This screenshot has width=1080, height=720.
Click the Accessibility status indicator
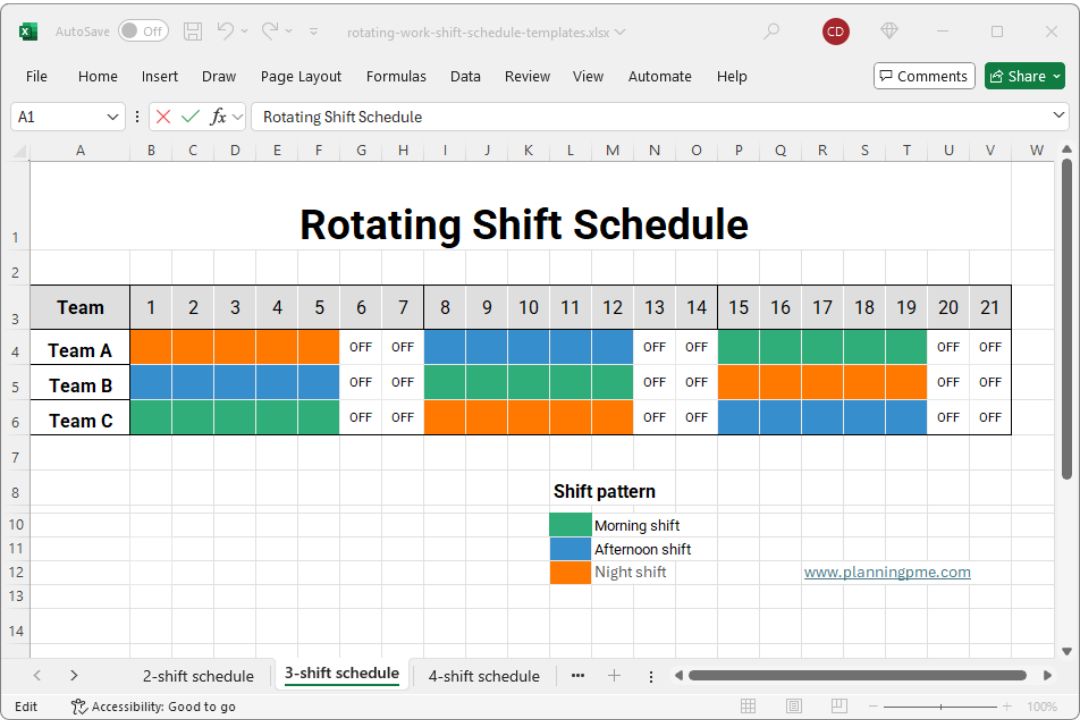point(153,706)
